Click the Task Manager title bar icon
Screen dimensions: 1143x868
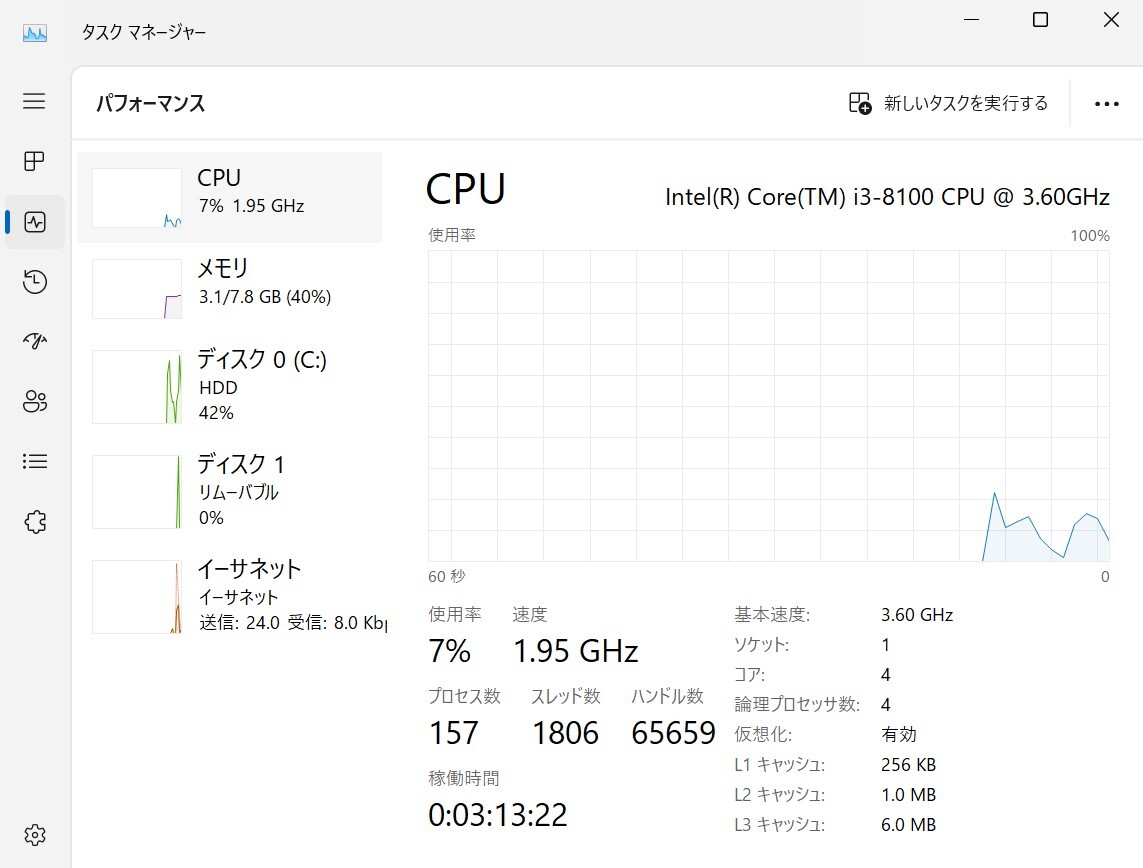point(35,32)
